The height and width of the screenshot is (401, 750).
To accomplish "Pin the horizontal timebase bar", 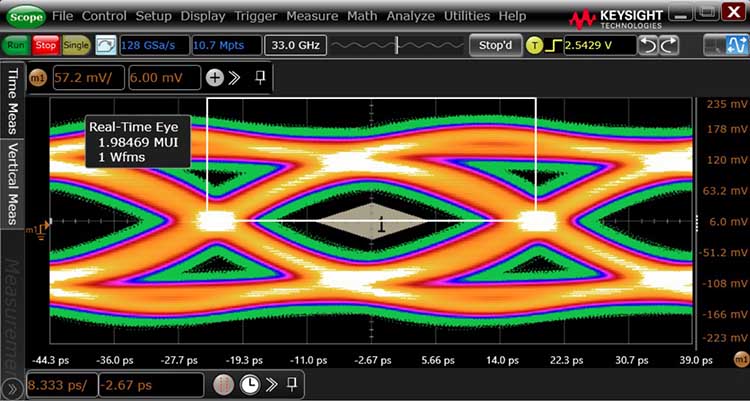I will tap(292, 384).
